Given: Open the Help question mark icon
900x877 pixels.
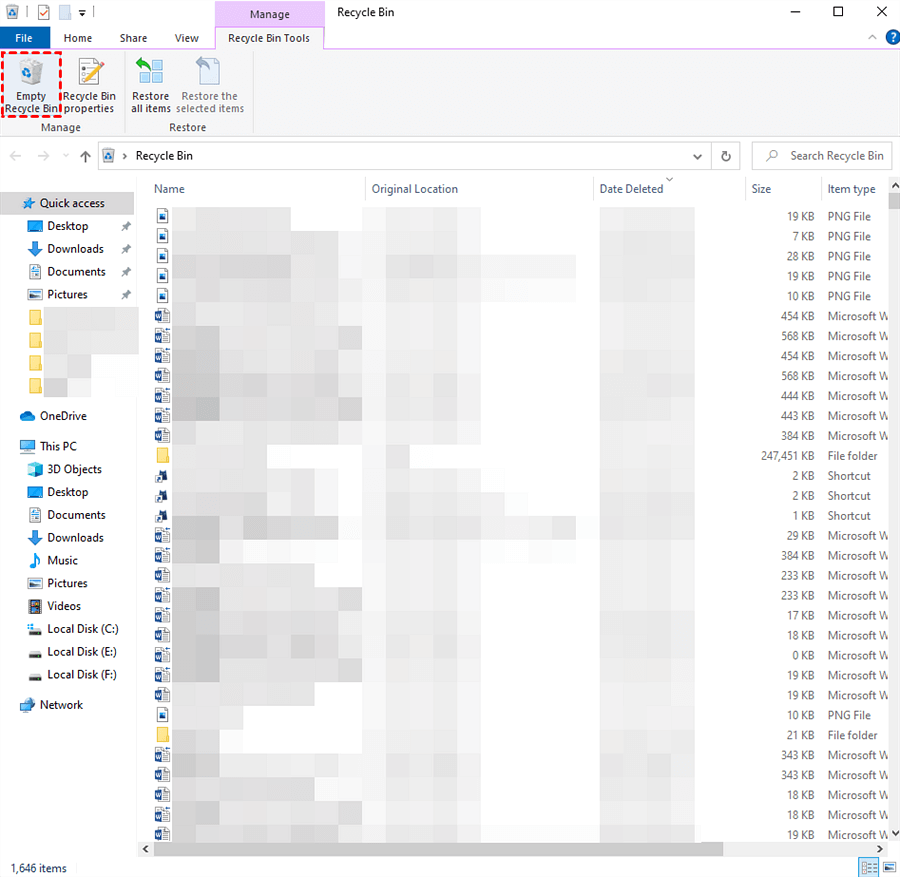Looking at the screenshot, I should (893, 37).
